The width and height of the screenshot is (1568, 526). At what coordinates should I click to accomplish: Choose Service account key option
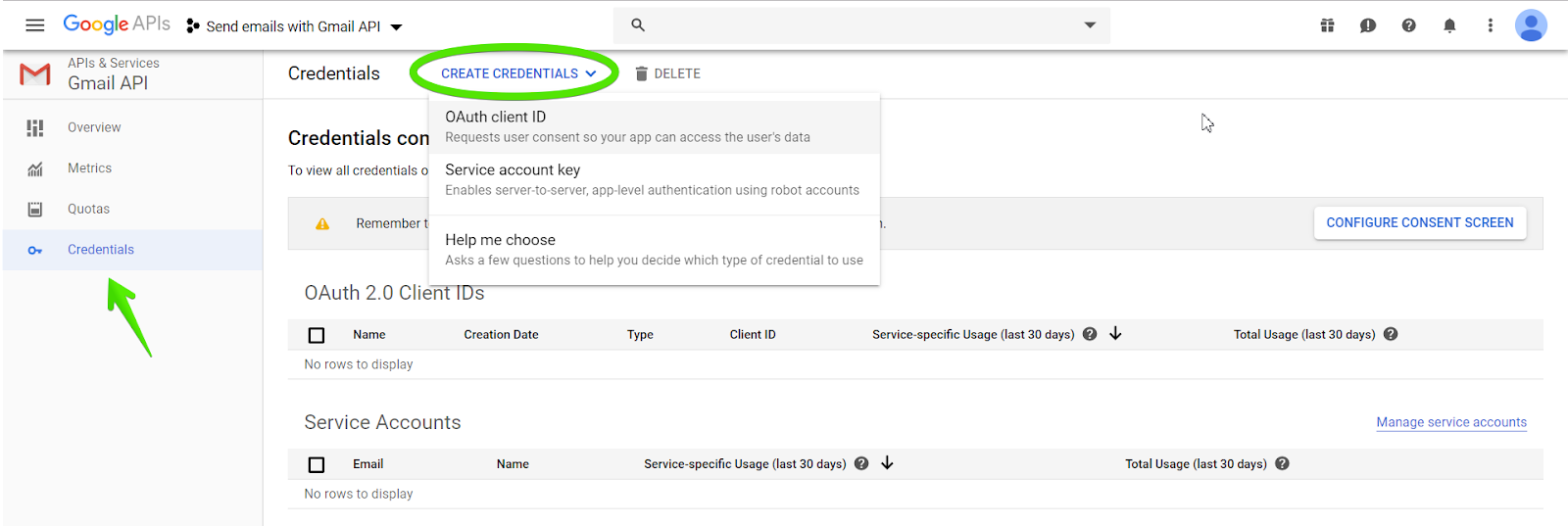[x=655, y=180]
